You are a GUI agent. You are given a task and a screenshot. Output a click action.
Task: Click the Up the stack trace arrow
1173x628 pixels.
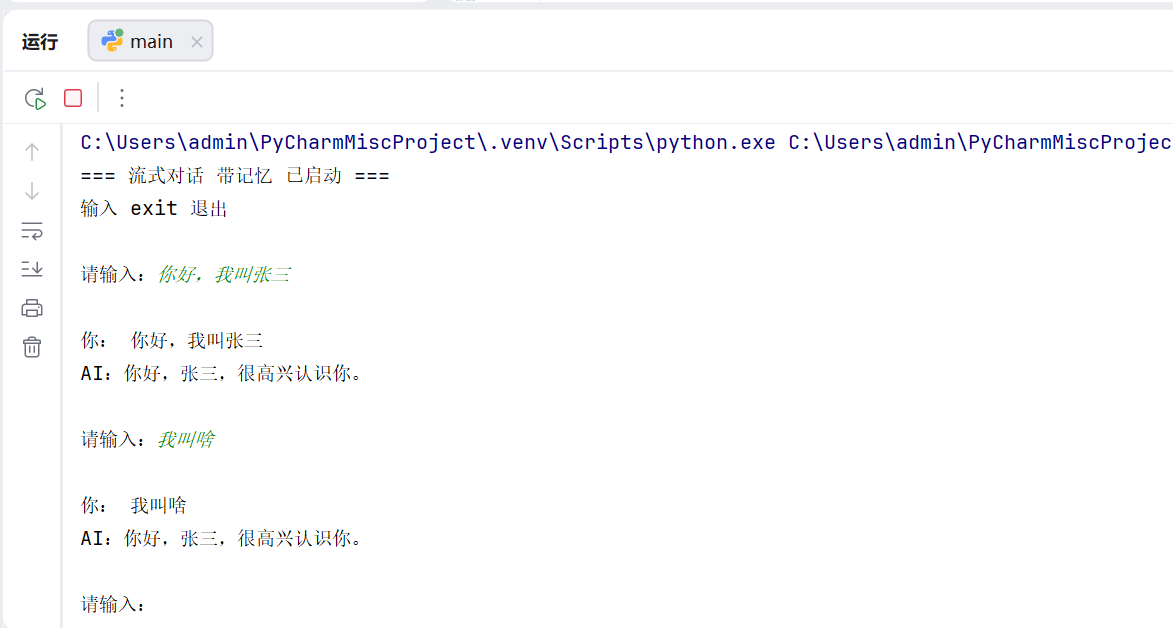(x=32, y=152)
